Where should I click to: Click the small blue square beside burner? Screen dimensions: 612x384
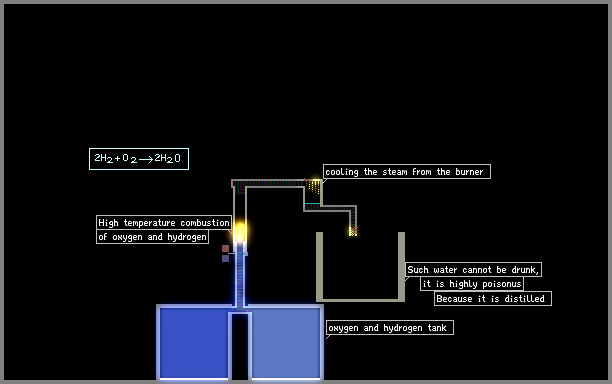click(225, 258)
